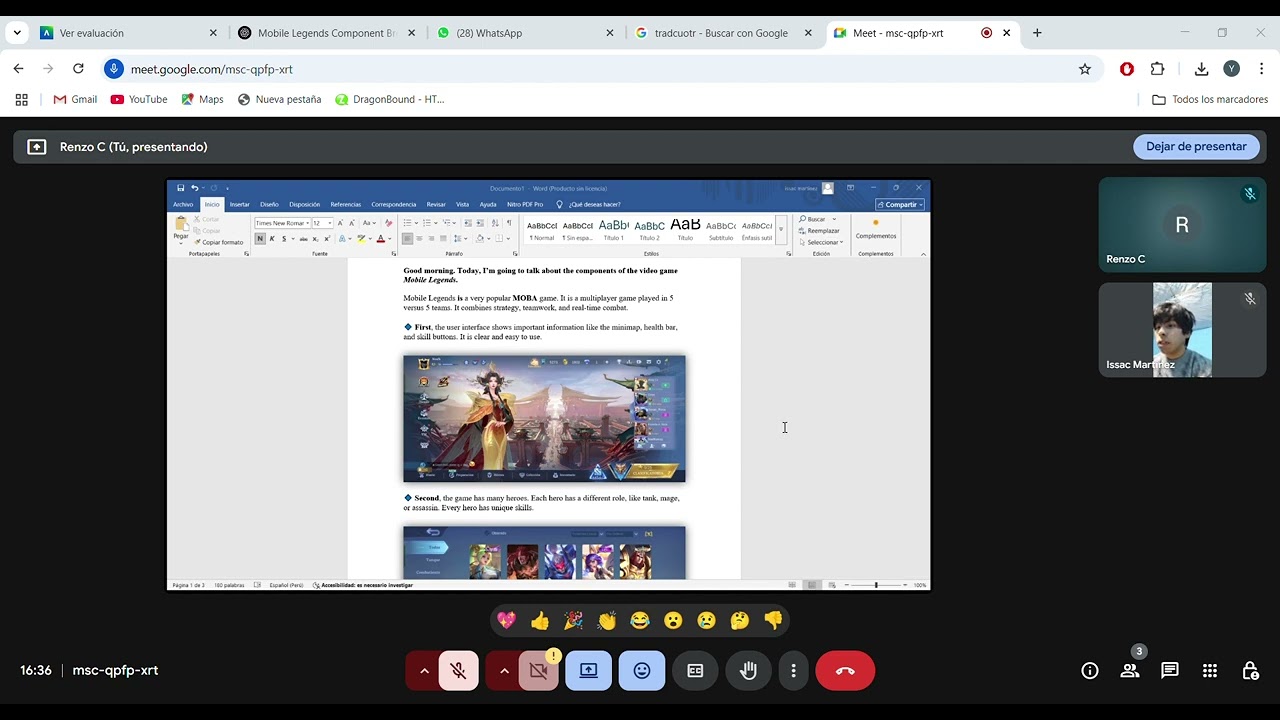Image resolution: width=1280 pixels, height=720 pixels.
Task: Open meeting details info icon
Action: coord(1090,671)
